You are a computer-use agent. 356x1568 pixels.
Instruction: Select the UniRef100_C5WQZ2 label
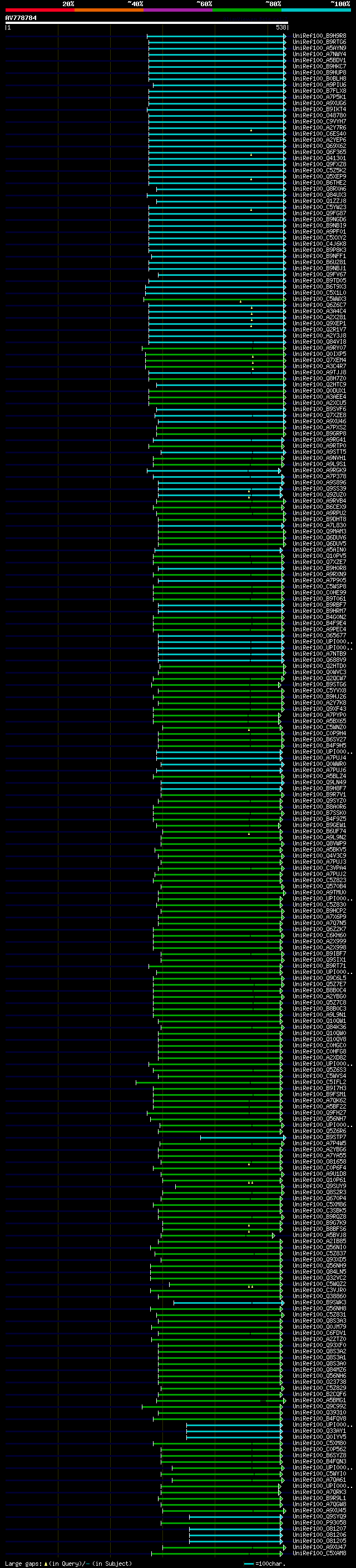[319, 1284]
